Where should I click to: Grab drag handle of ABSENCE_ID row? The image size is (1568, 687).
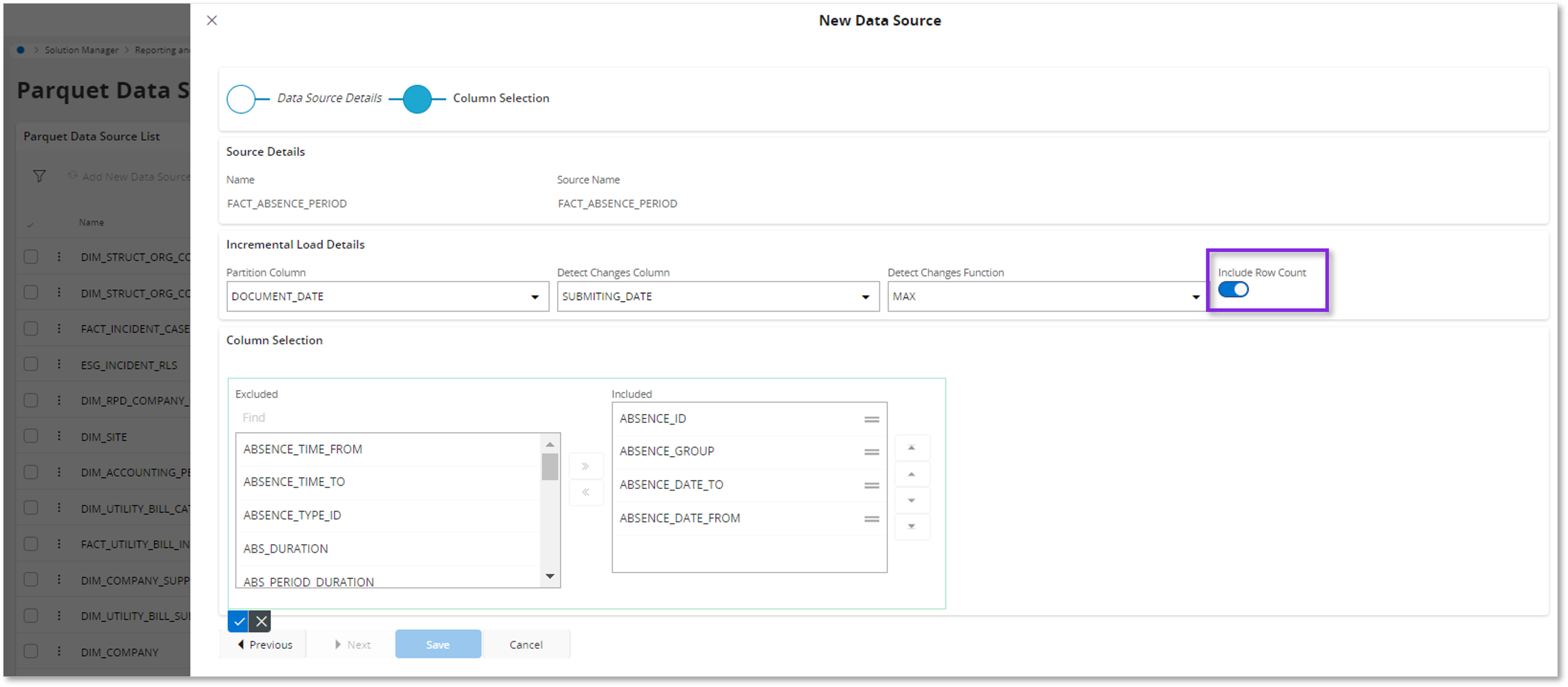[872, 419]
